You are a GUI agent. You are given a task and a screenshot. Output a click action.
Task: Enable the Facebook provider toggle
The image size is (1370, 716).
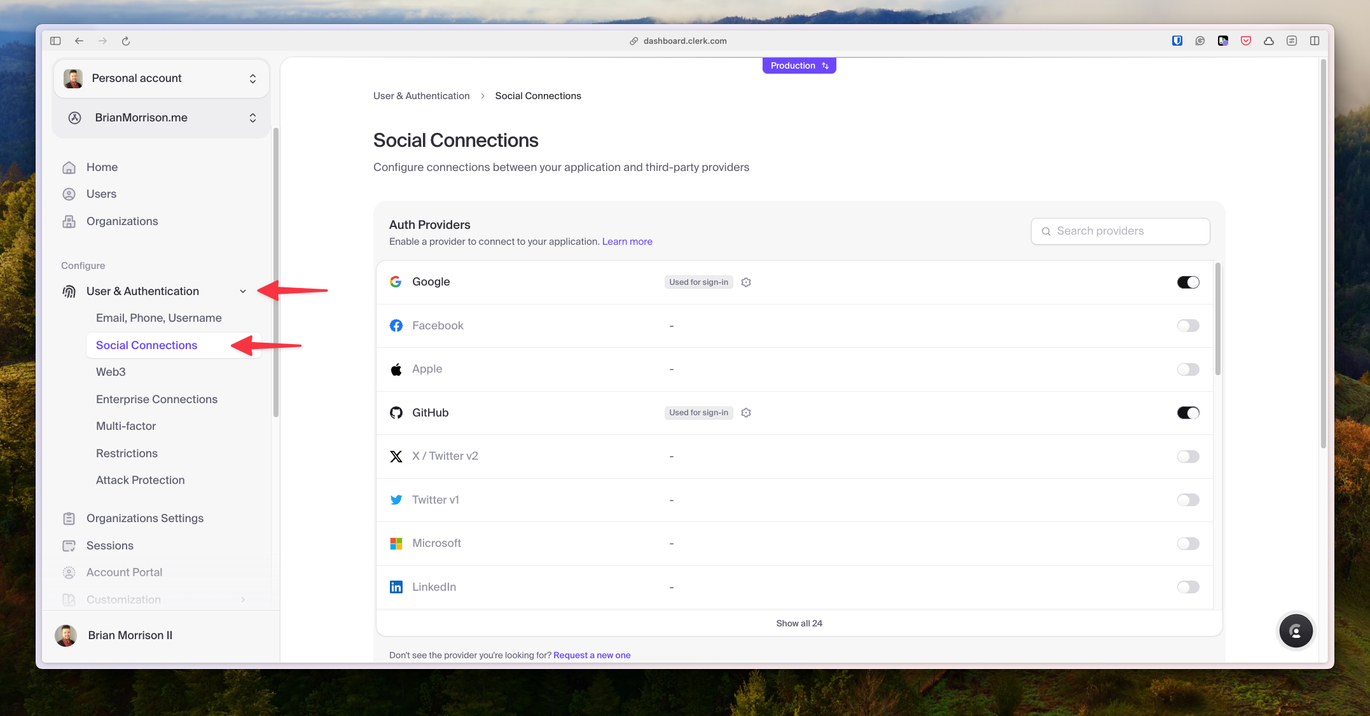(x=1188, y=325)
